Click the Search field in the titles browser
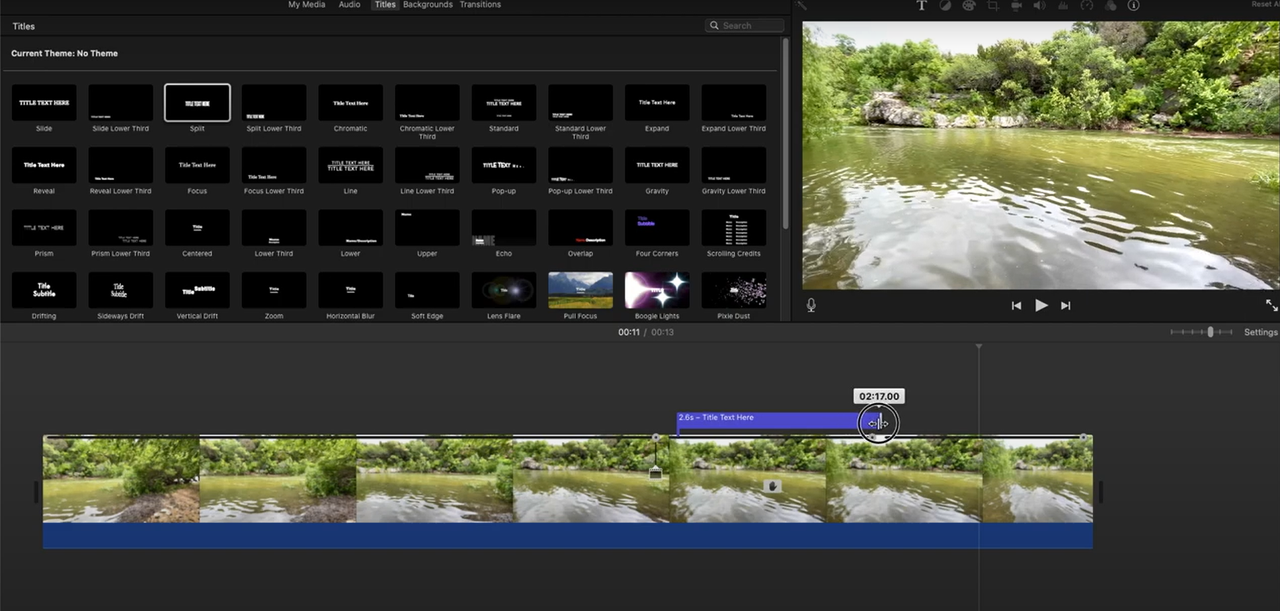 (x=744, y=26)
